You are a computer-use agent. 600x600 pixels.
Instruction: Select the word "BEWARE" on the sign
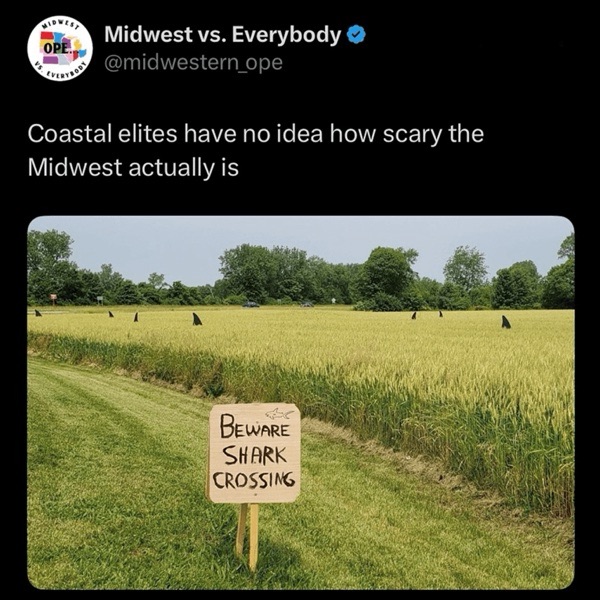click(x=255, y=428)
